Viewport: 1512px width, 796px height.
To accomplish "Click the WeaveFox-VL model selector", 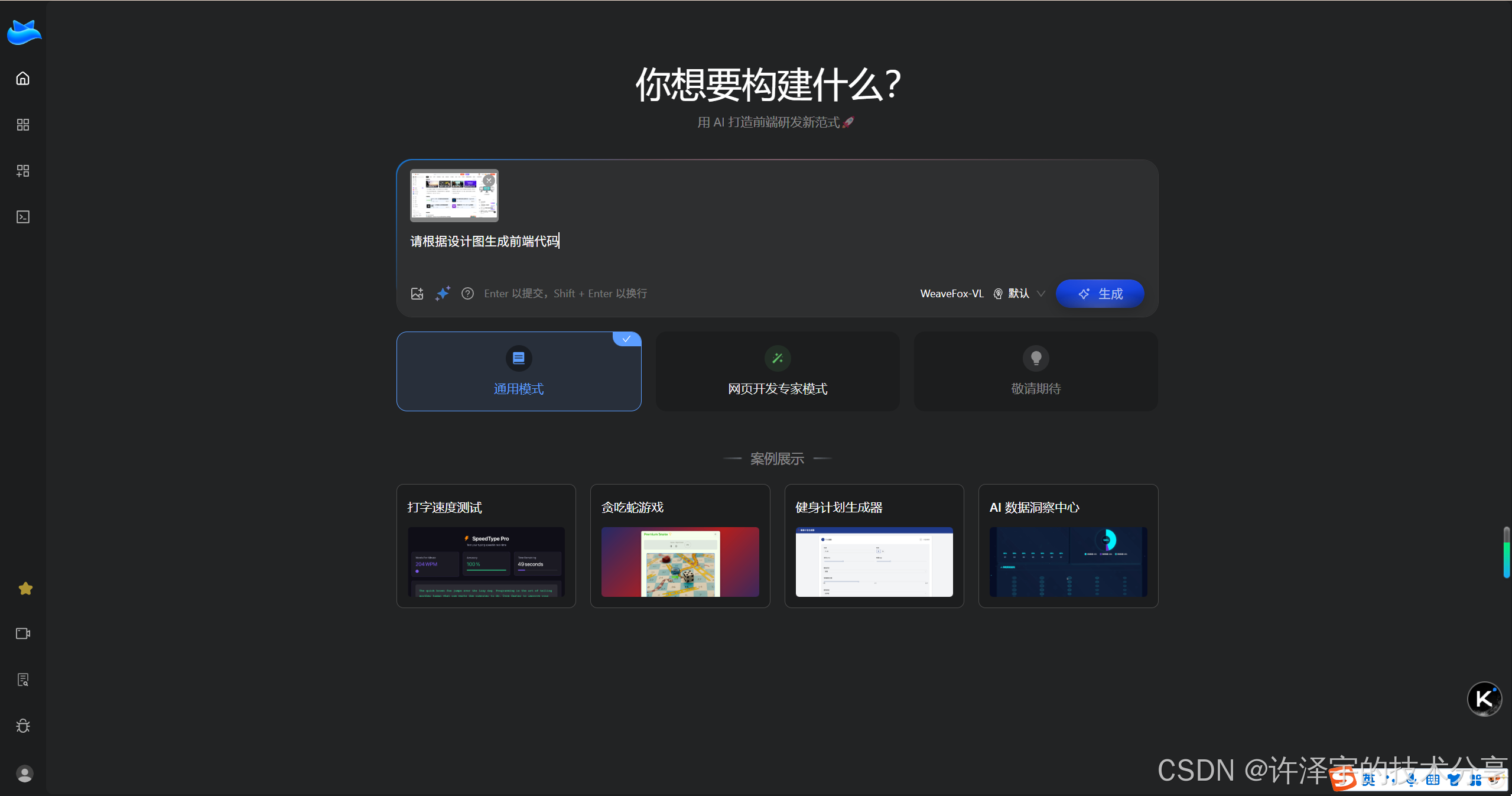I will point(951,293).
